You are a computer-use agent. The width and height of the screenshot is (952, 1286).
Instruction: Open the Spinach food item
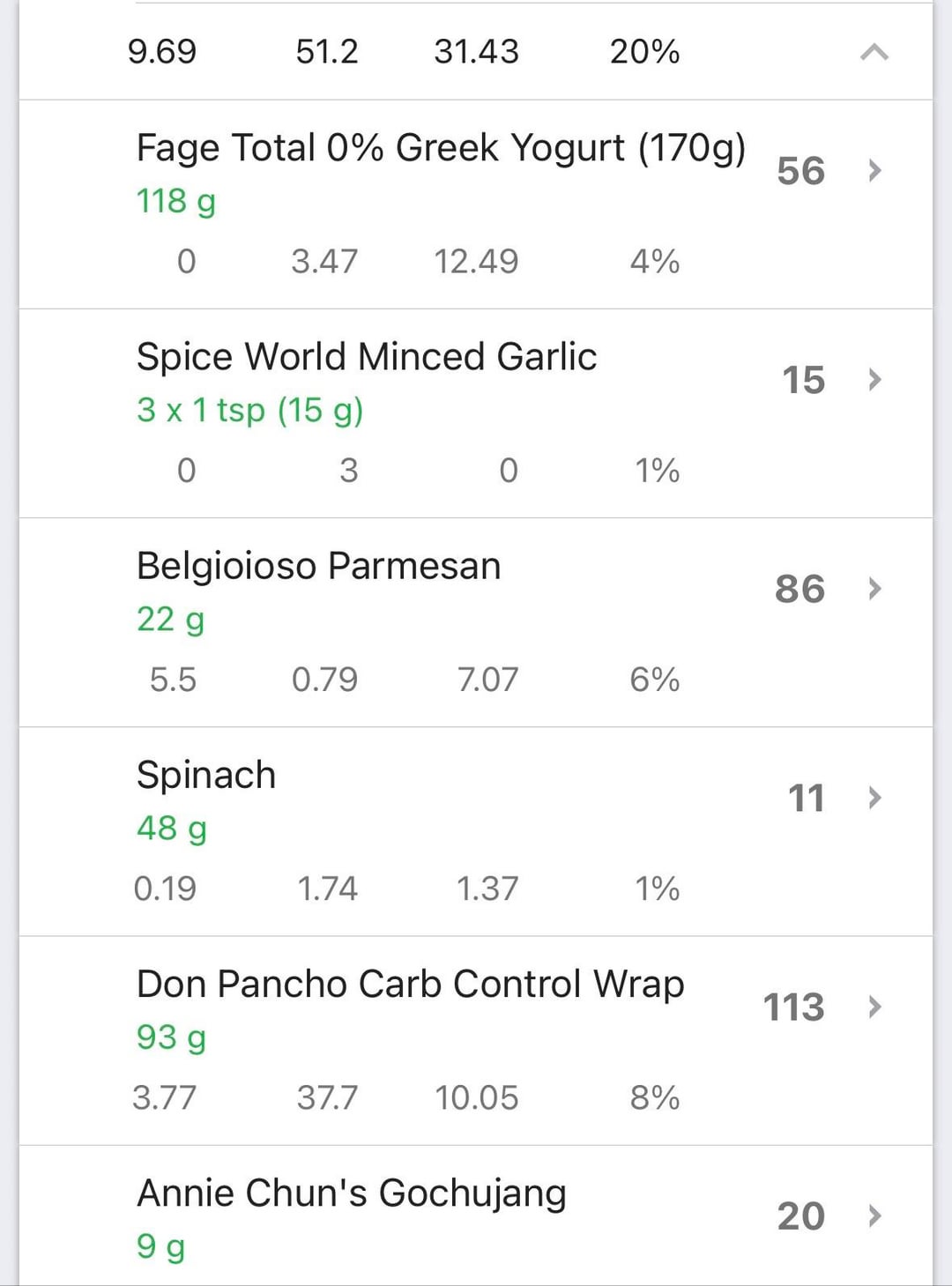pyautogui.click(x=206, y=776)
